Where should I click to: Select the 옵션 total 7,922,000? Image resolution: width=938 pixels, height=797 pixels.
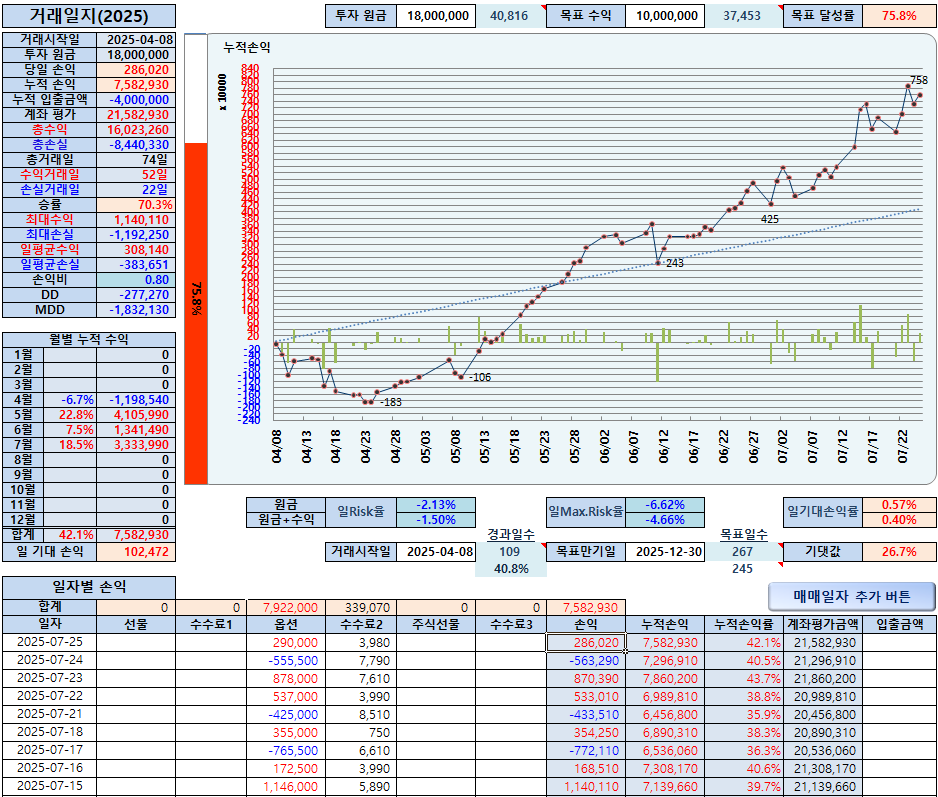(x=286, y=607)
